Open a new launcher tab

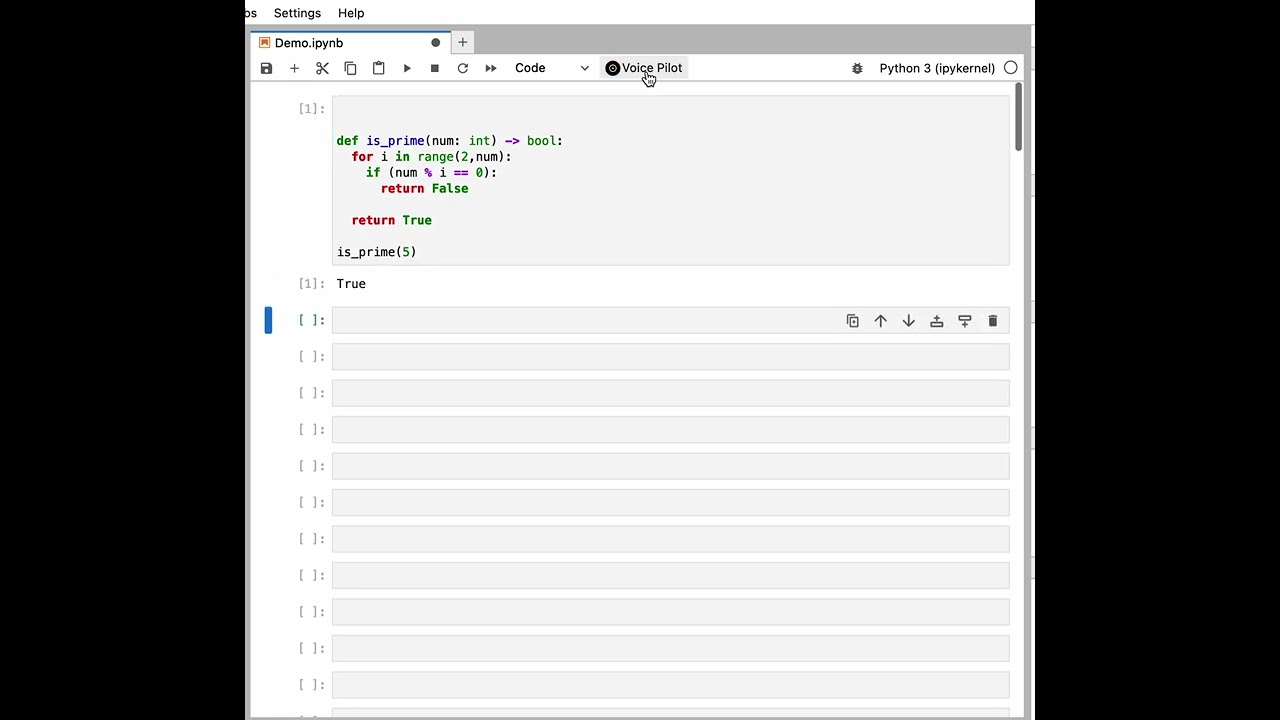(463, 43)
